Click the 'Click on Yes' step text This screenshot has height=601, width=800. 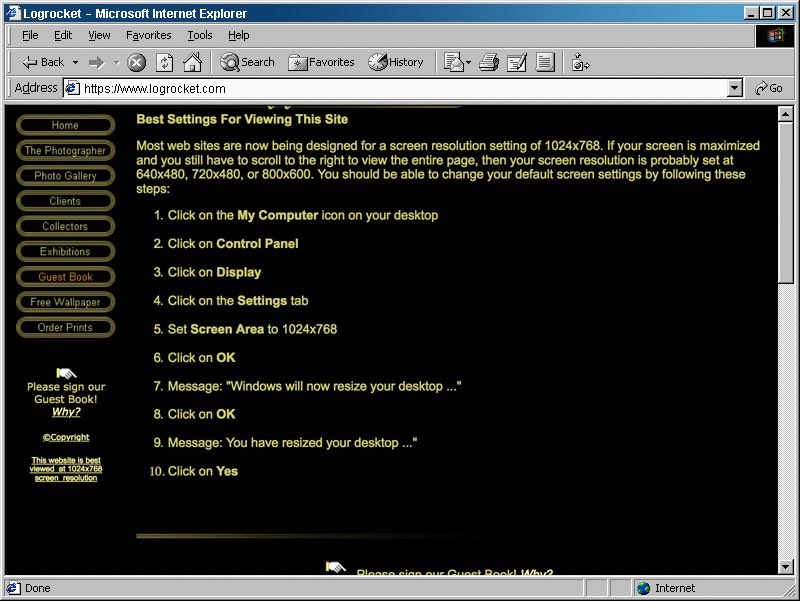(x=203, y=471)
